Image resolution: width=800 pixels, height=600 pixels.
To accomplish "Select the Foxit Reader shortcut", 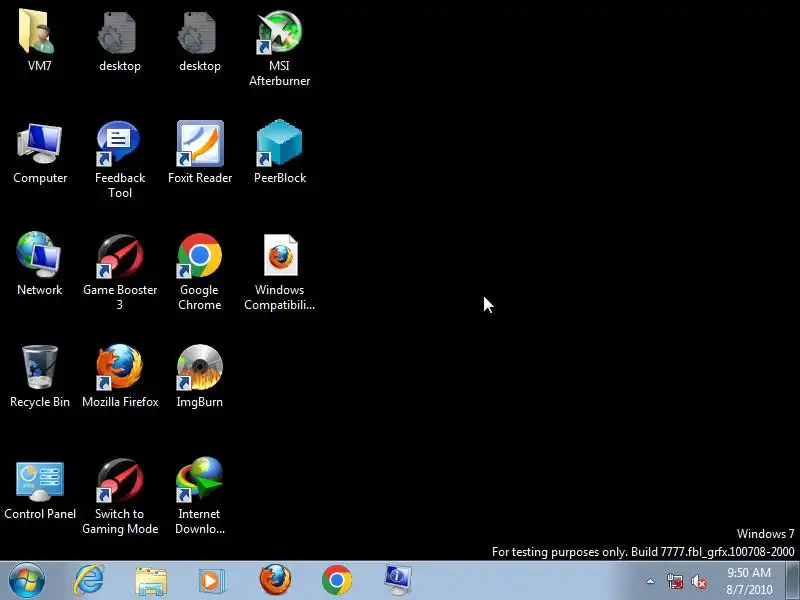I will pos(199,145).
